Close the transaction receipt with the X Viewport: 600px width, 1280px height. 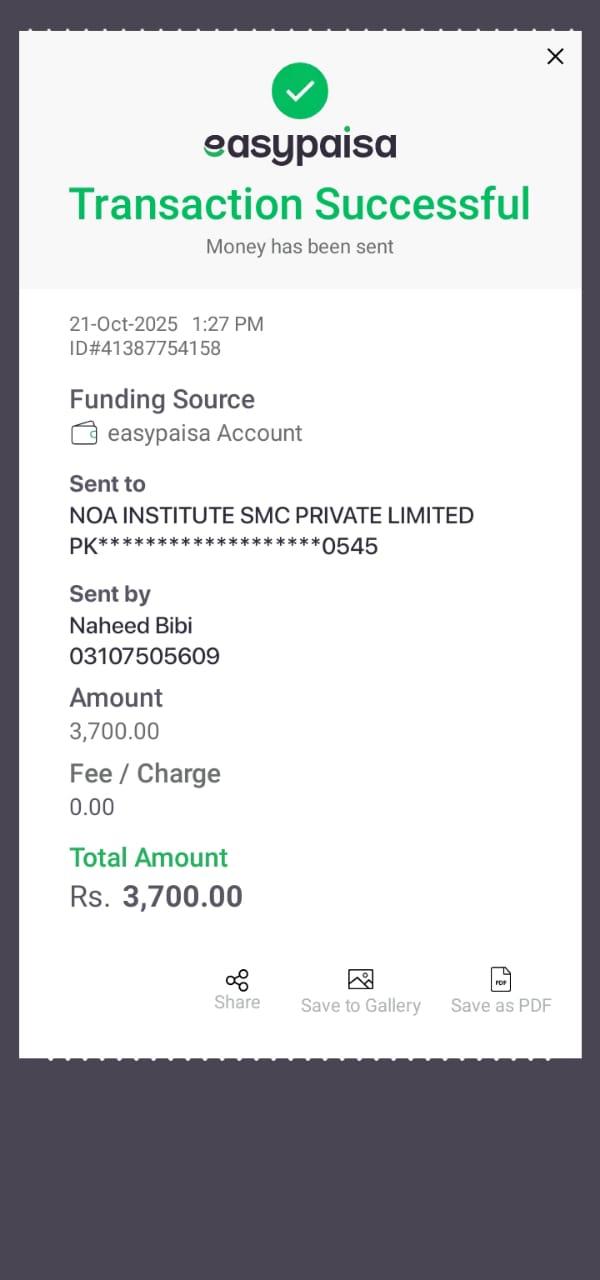pyautogui.click(x=555, y=57)
